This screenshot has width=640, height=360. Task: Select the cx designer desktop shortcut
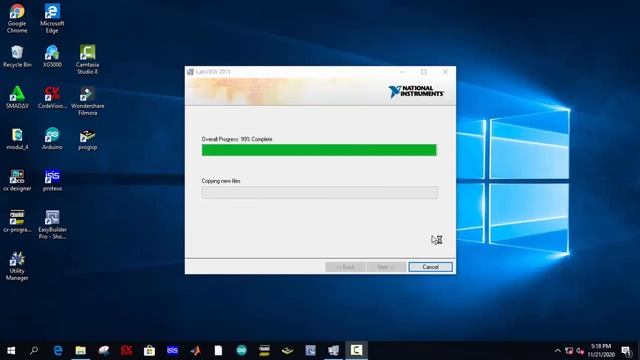pos(17,180)
